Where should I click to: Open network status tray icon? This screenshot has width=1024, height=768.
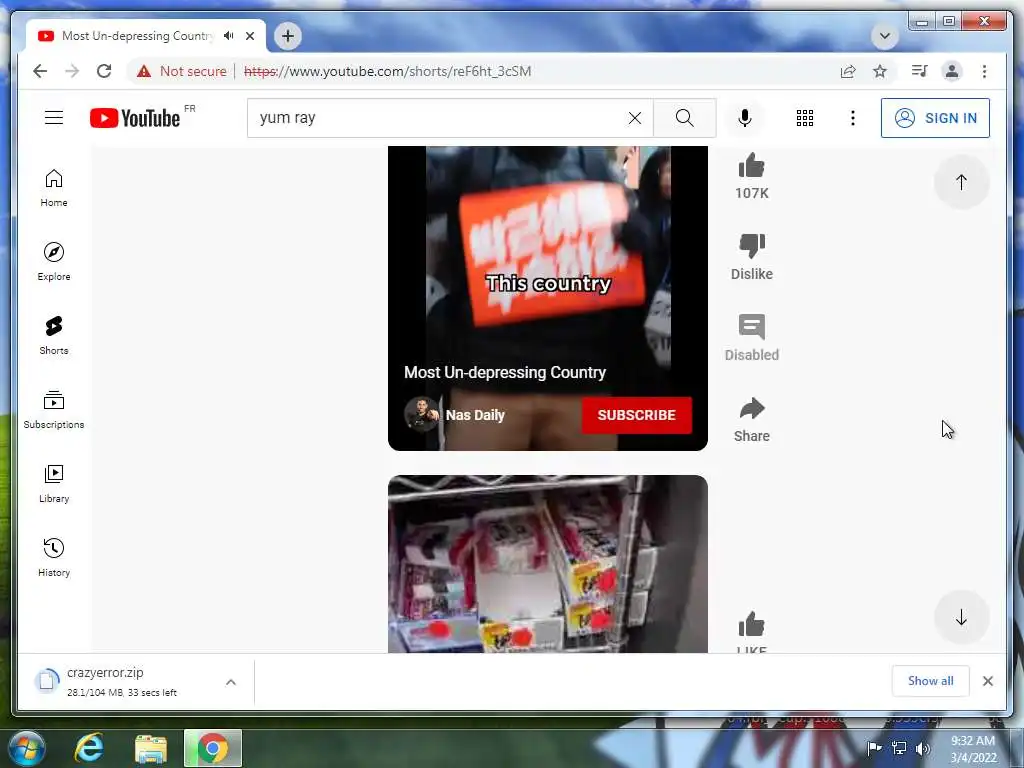coord(899,748)
